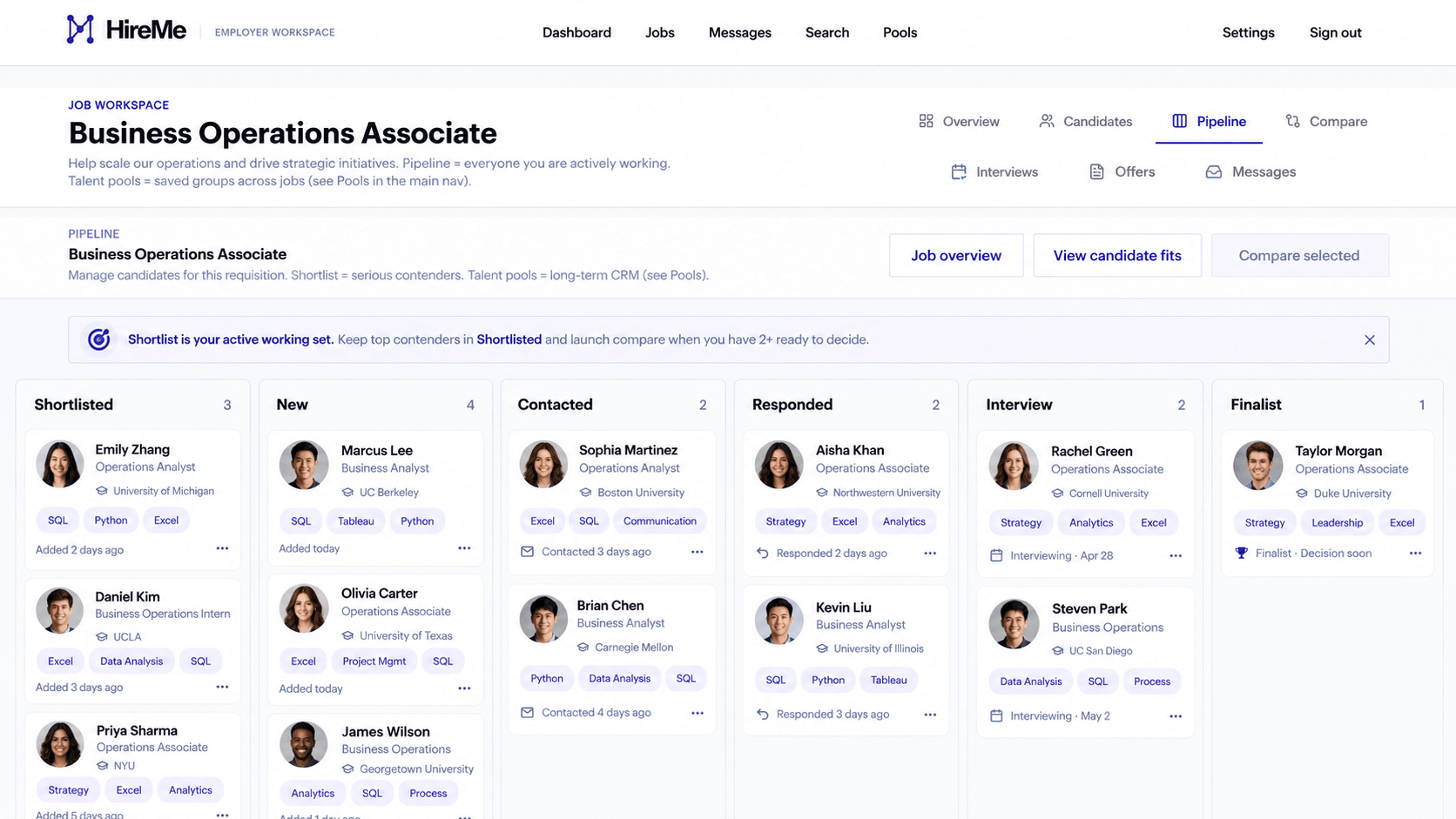The height and width of the screenshot is (819, 1456).
Task: Open Settings in the header
Action: (x=1248, y=32)
